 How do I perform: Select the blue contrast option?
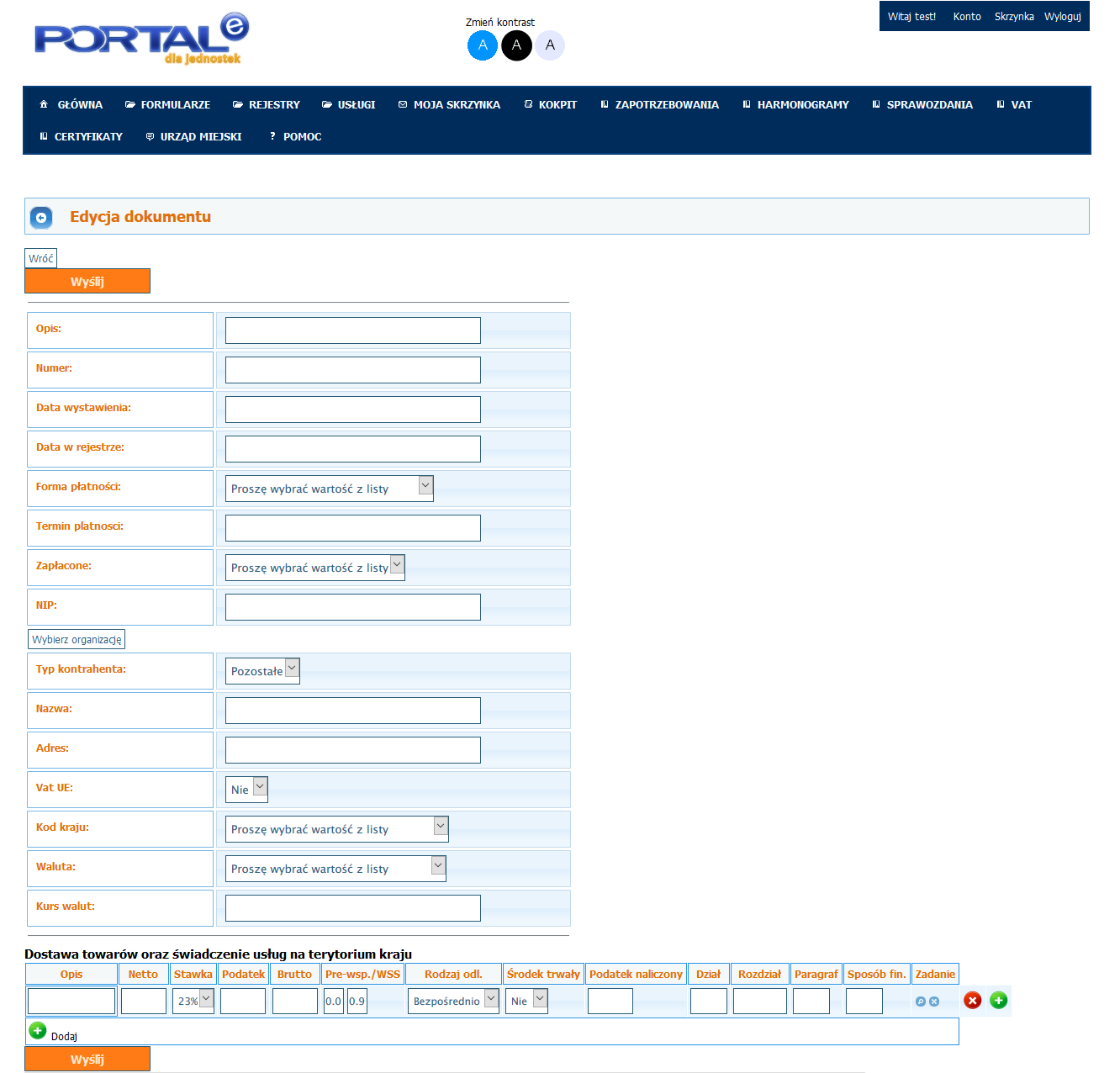pyautogui.click(x=483, y=45)
